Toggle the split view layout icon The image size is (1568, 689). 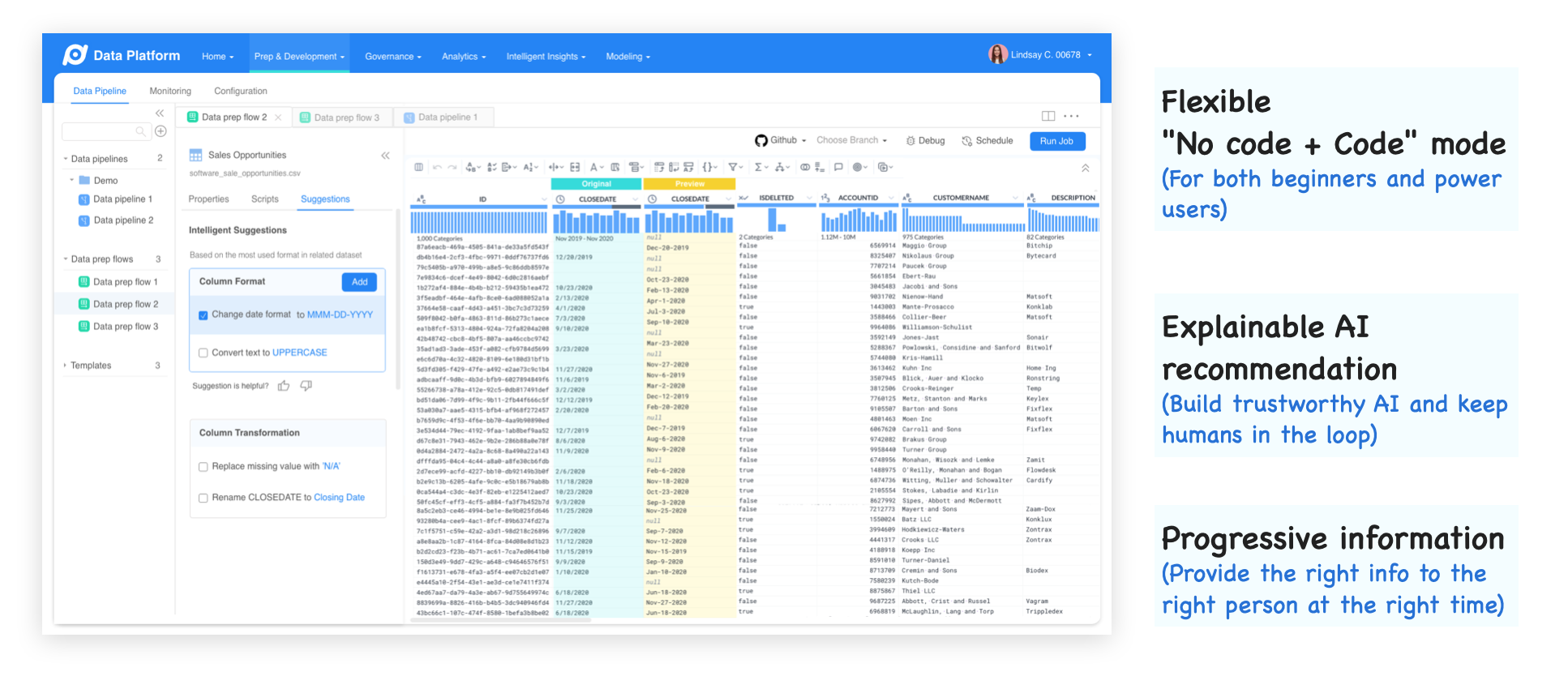pos(1047,116)
